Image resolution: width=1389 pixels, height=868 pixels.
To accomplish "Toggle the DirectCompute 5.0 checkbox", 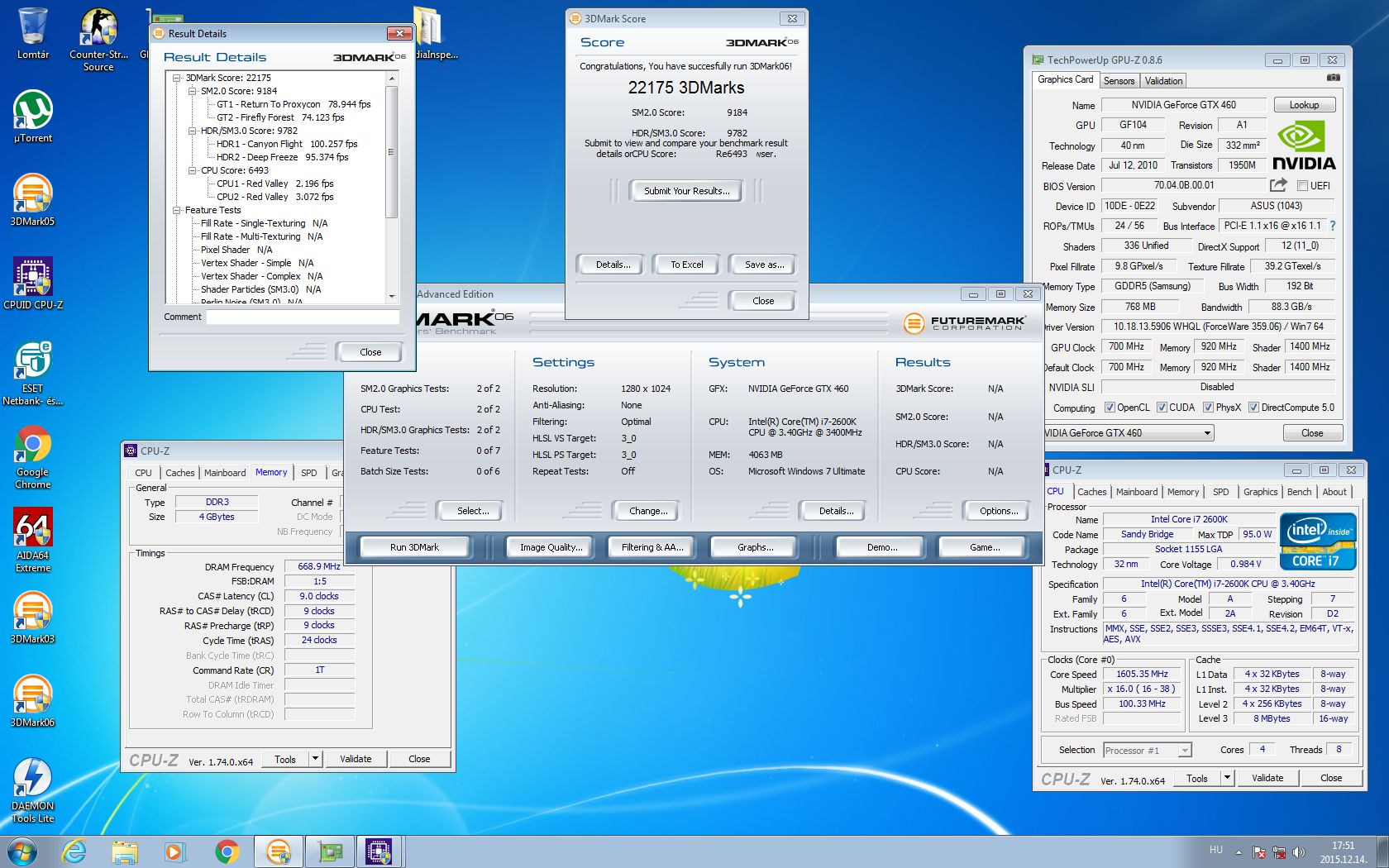I will click(x=1253, y=408).
